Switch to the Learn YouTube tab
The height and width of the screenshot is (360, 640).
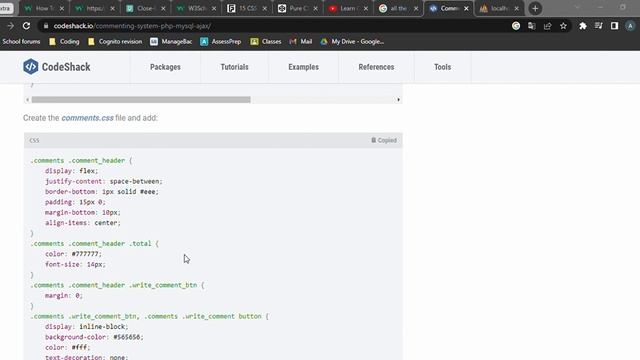click(348, 8)
